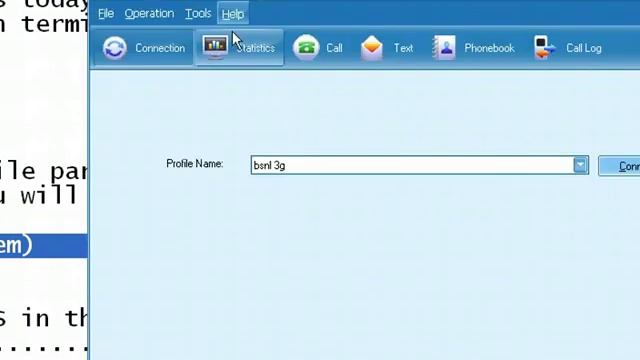Open the Operation menu

pos(149,13)
